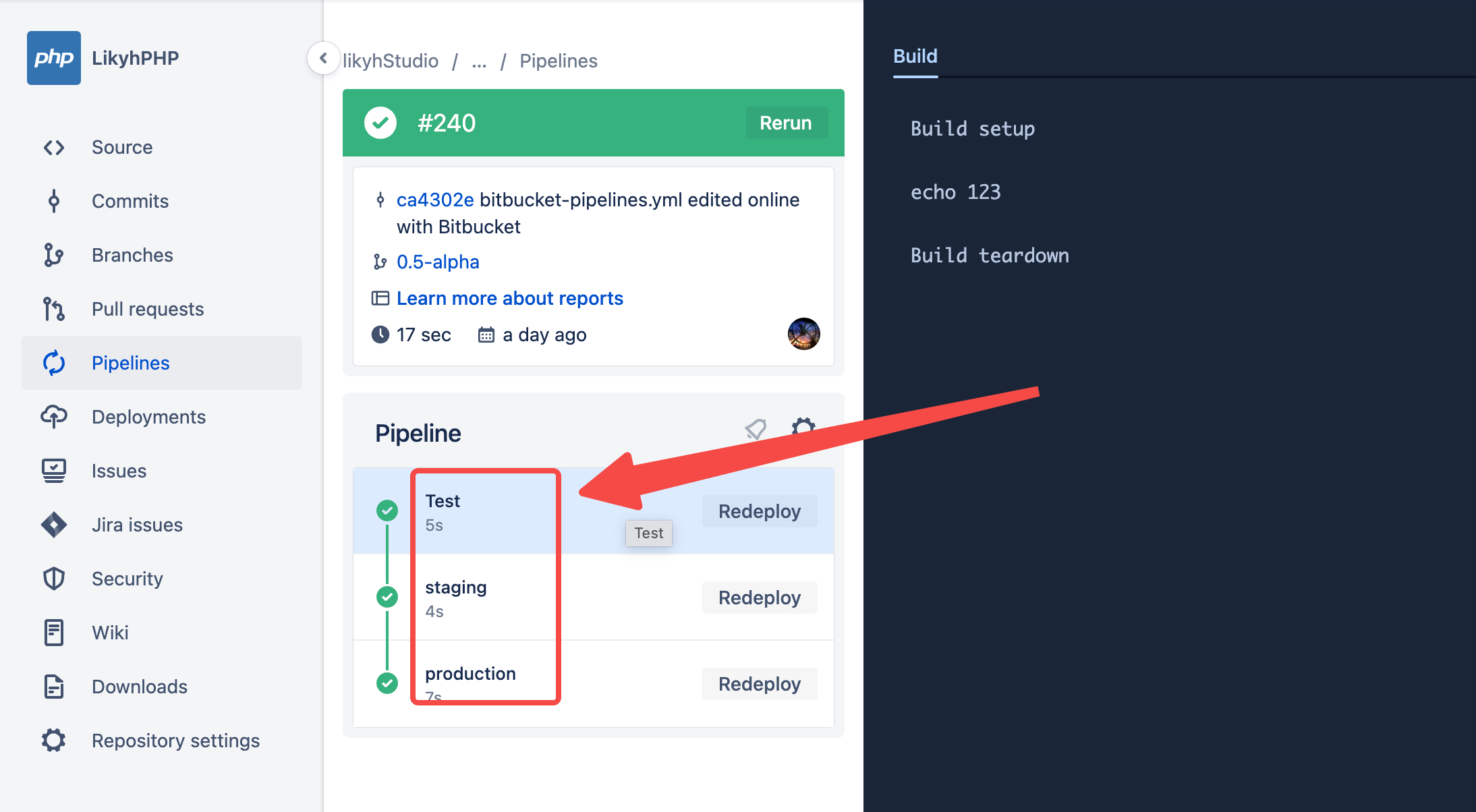
Task: Click the Security shield icon
Action: (54, 579)
